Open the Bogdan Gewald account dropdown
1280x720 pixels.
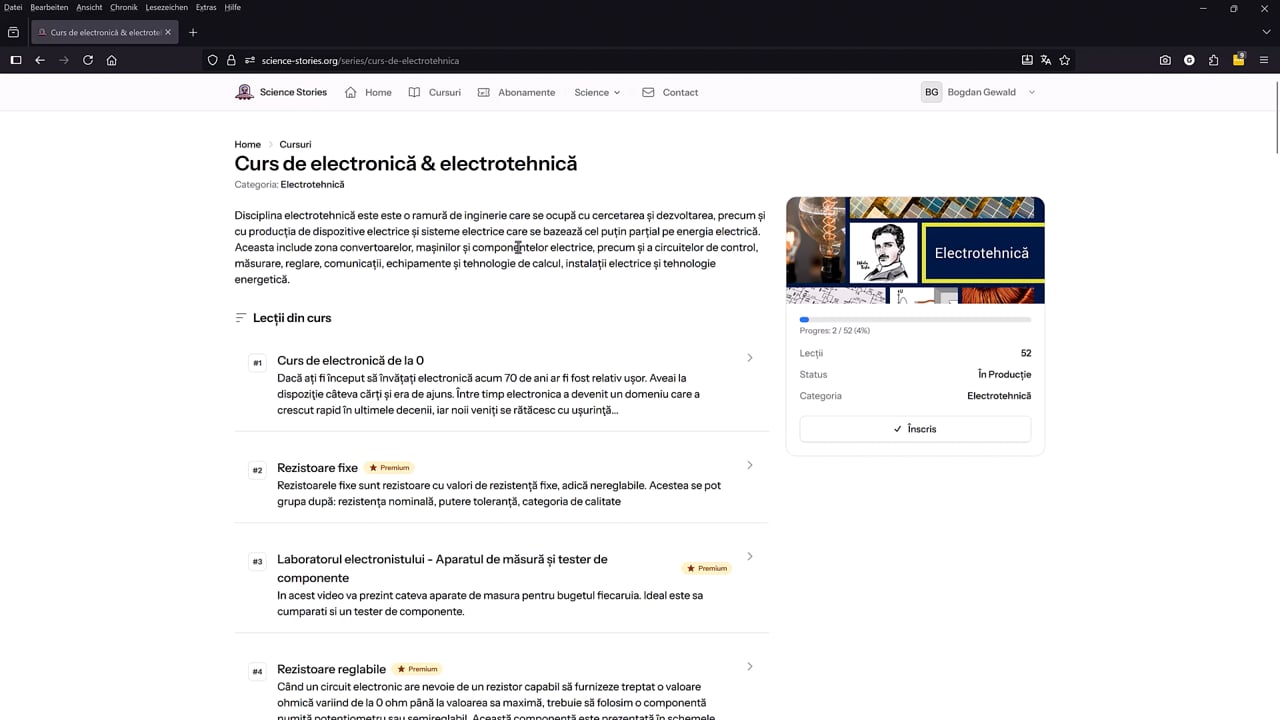point(978,92)
